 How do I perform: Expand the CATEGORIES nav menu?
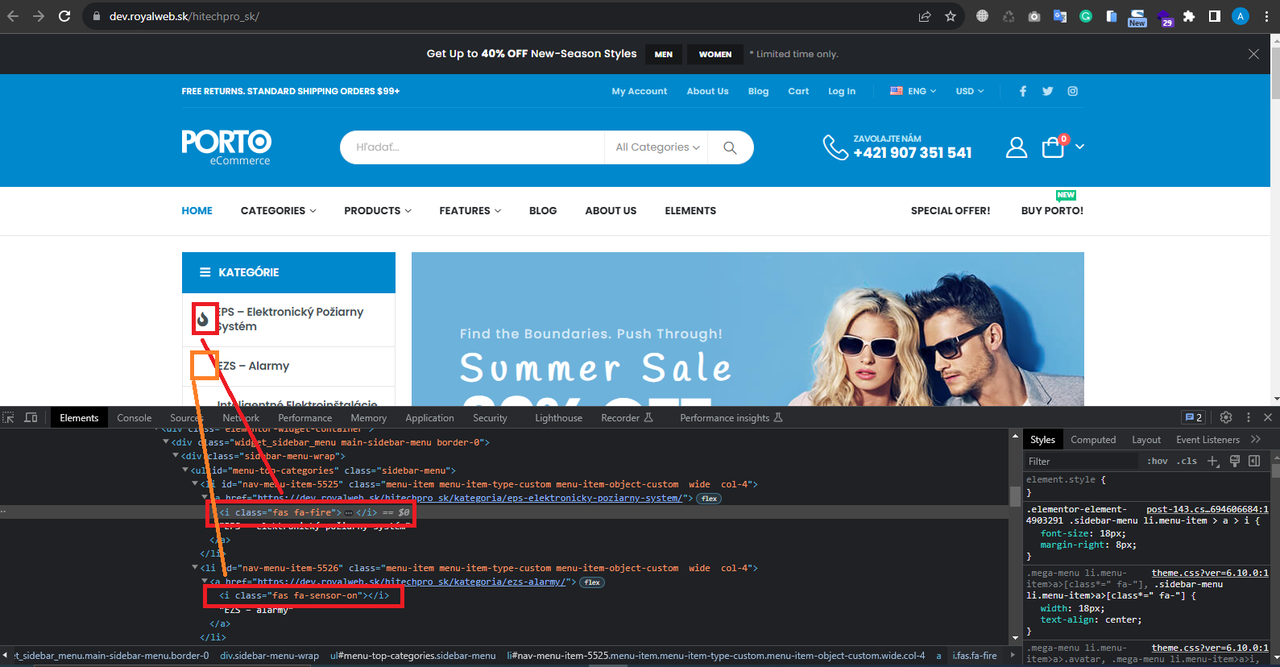(278, 211)
